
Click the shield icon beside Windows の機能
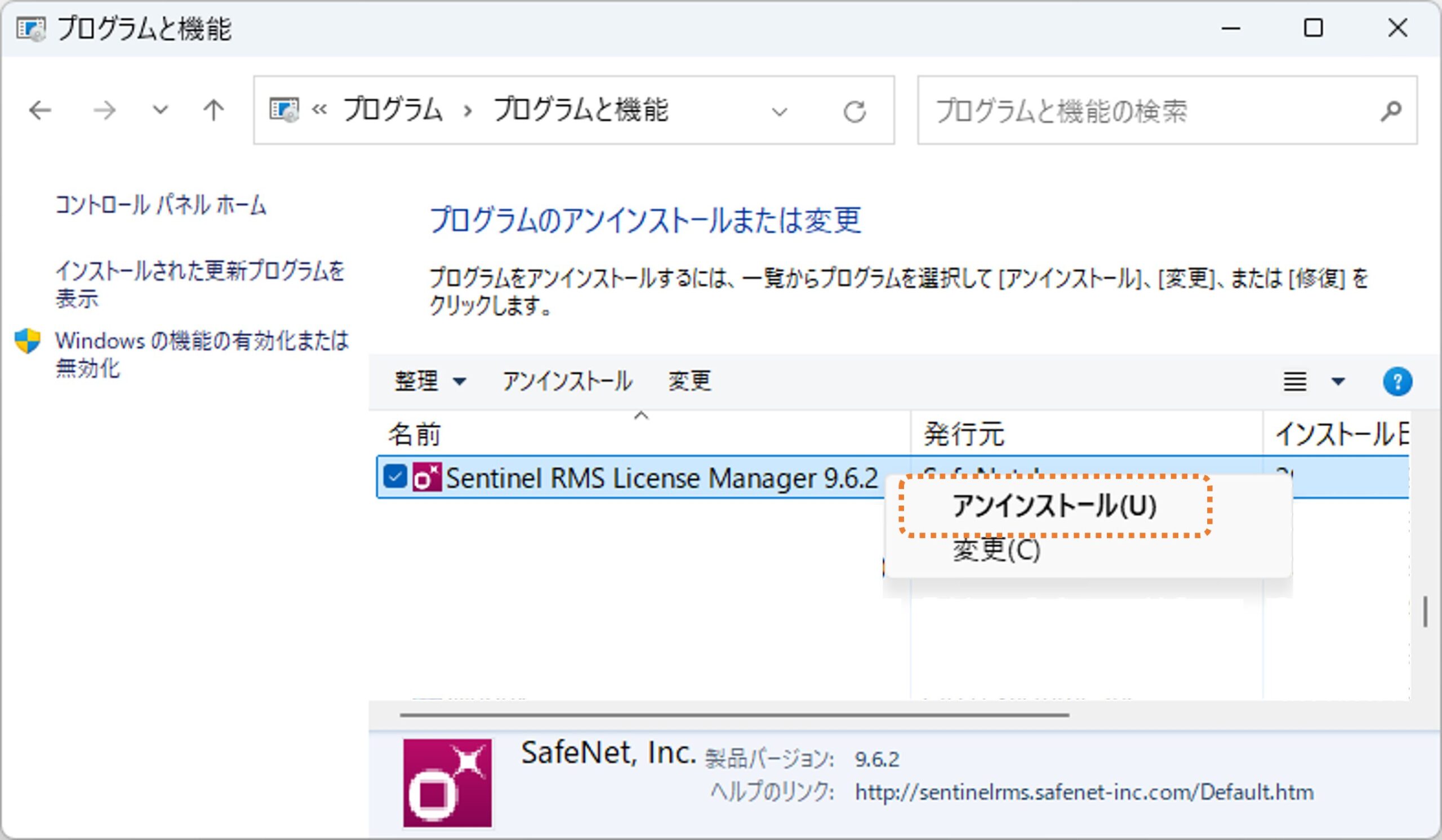pos(28,341)
